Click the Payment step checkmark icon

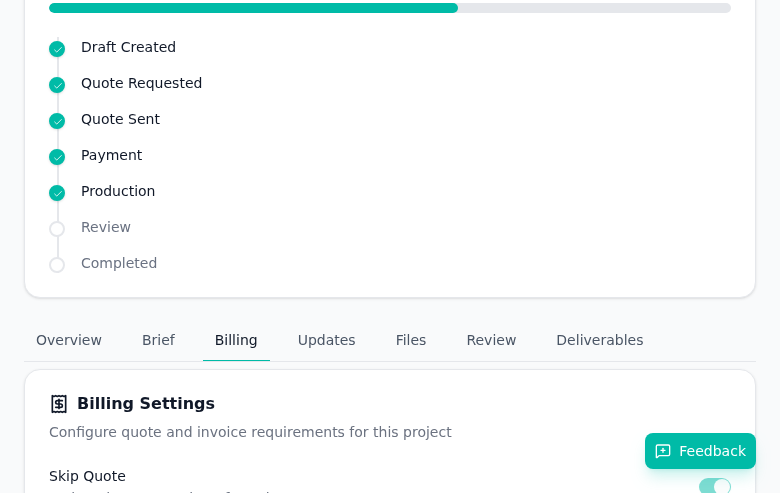[57, 157]
